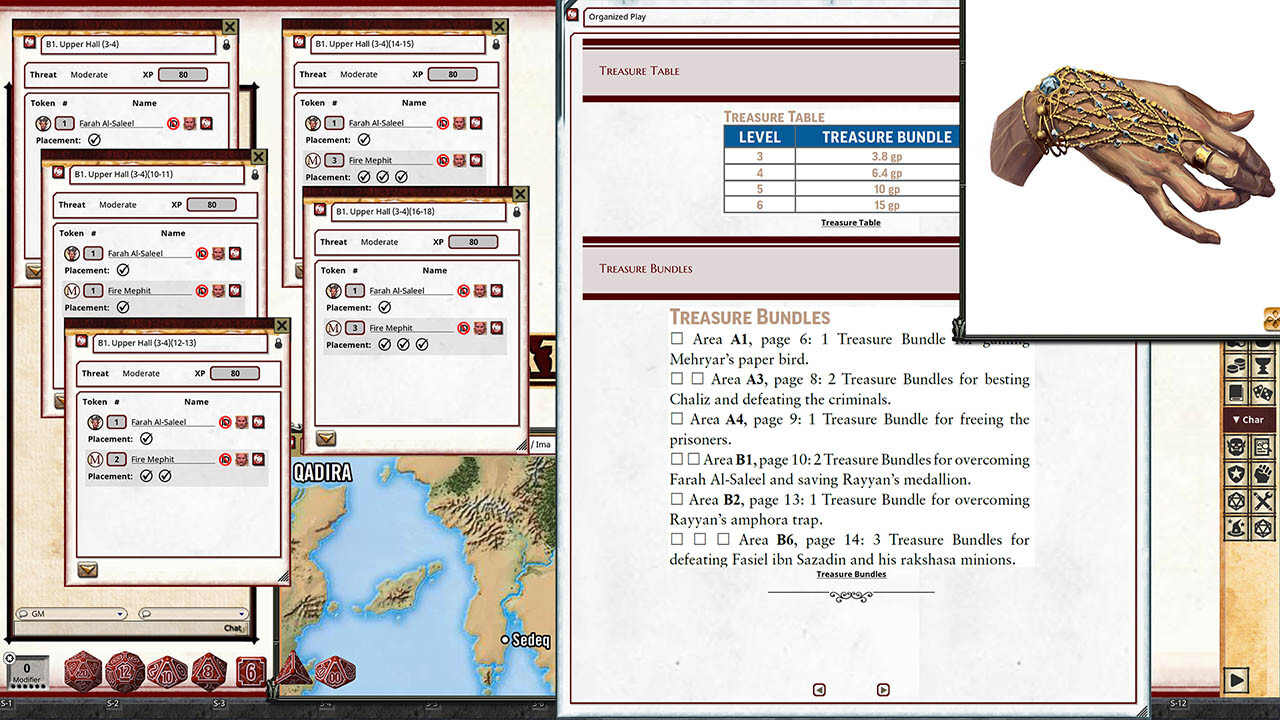The height and width of the screenshot is (720, 1280).
Task: Check the Treasure Bundle box for Area A1
Action: coord(676,339)
